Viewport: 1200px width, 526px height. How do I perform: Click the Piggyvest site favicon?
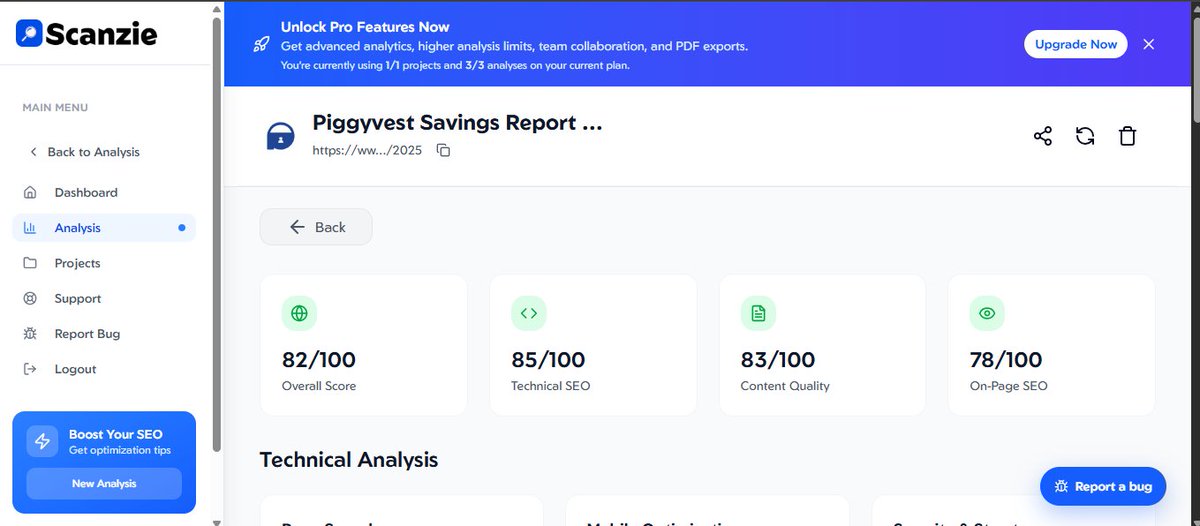[x=280, y=136]
